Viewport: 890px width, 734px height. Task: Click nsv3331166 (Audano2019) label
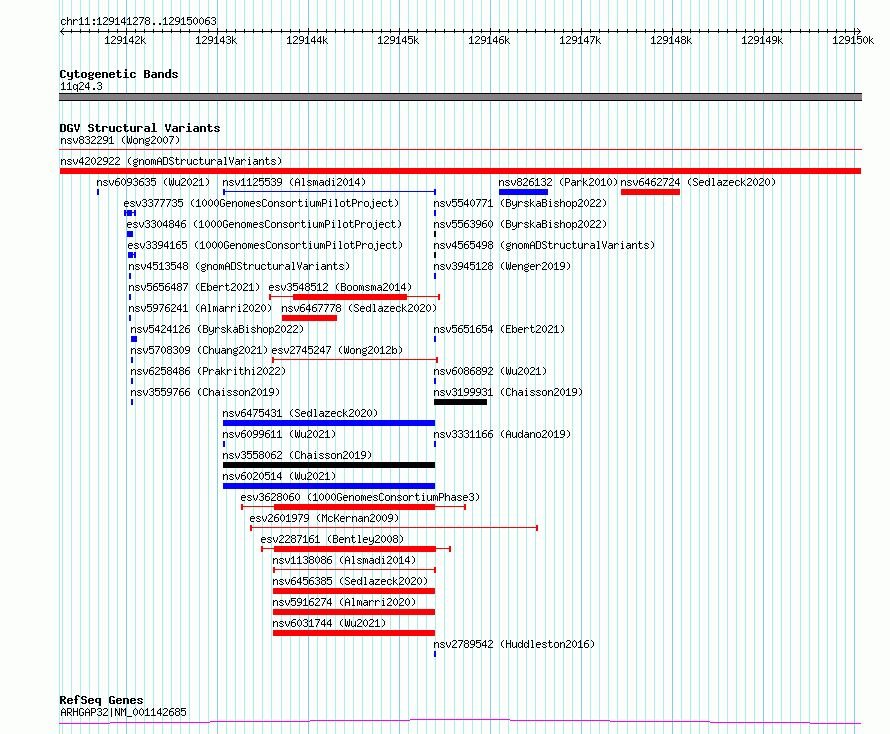tap(502, 434)
